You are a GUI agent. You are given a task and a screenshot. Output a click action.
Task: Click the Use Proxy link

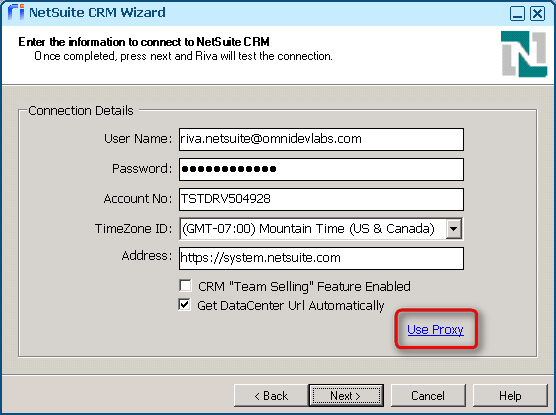coord(435,330)
